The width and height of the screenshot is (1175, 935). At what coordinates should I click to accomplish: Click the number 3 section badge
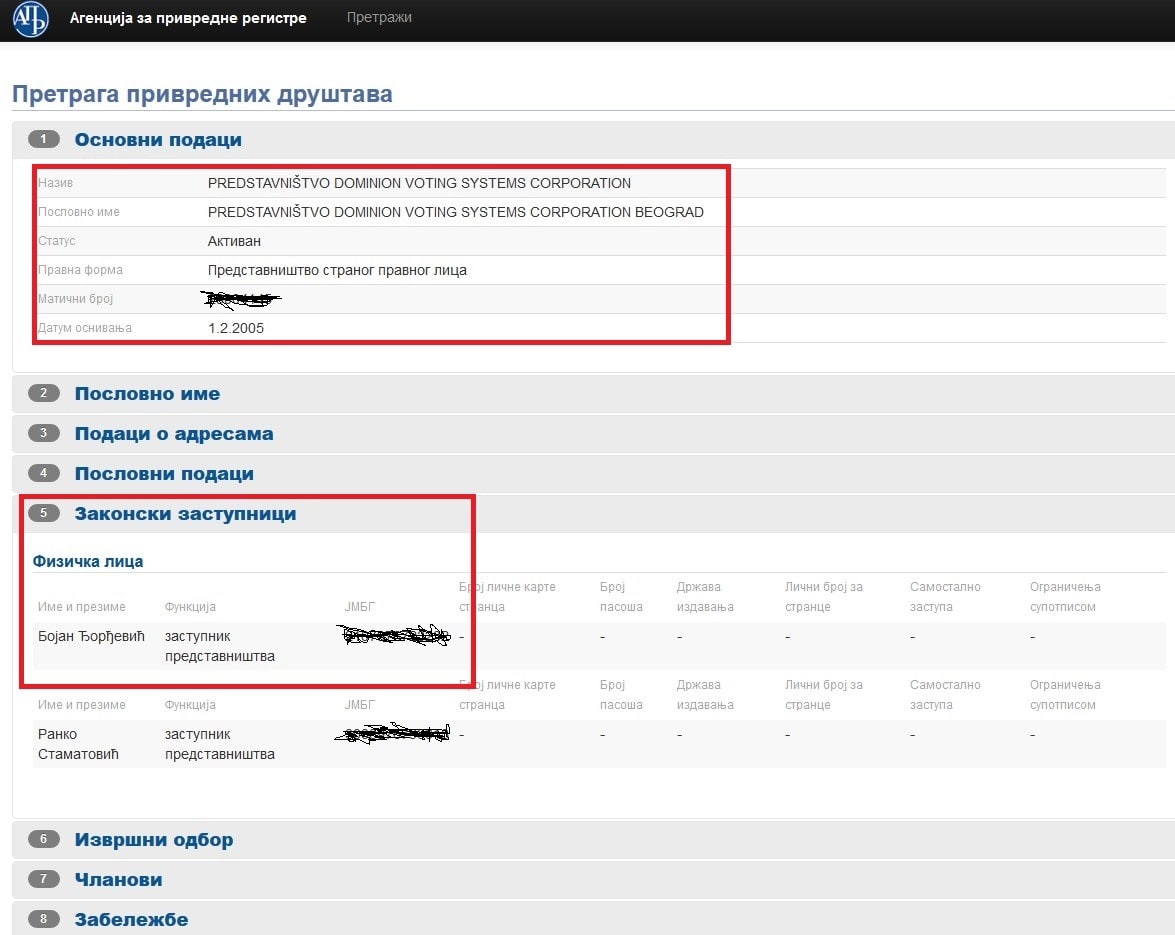[x=43, y=433]
